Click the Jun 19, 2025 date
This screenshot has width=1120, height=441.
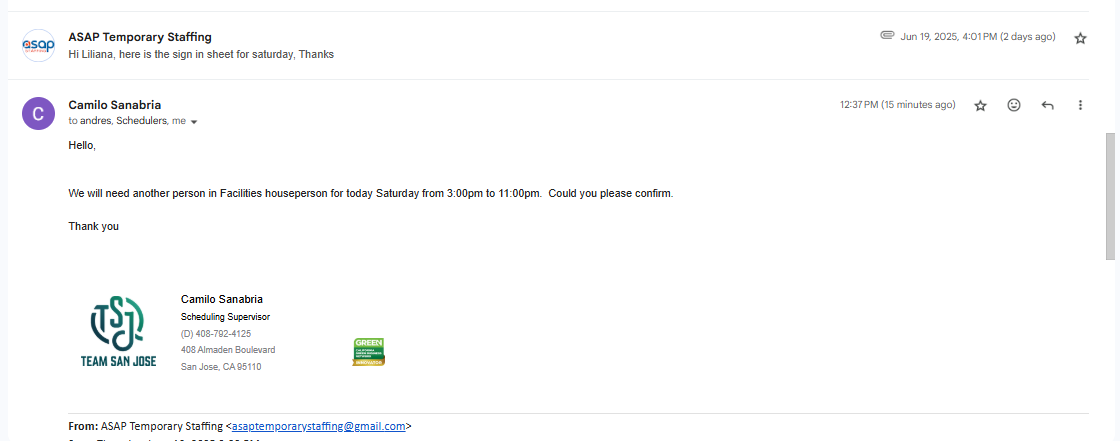tap(977, 37)
